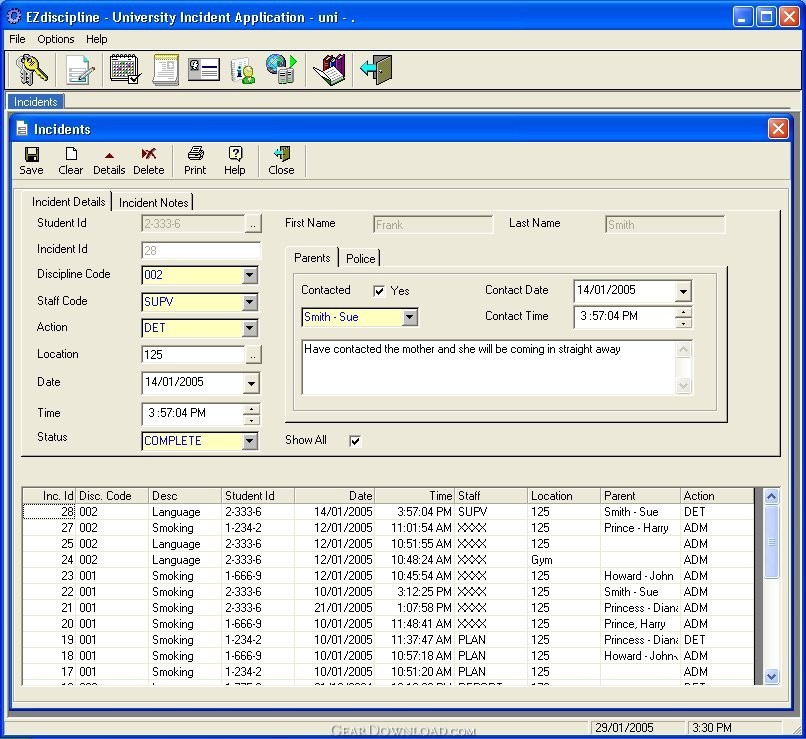Click the keys security icon in main toolbar
Viewport: 806px width, 739px height.
(x=31, y=69)
